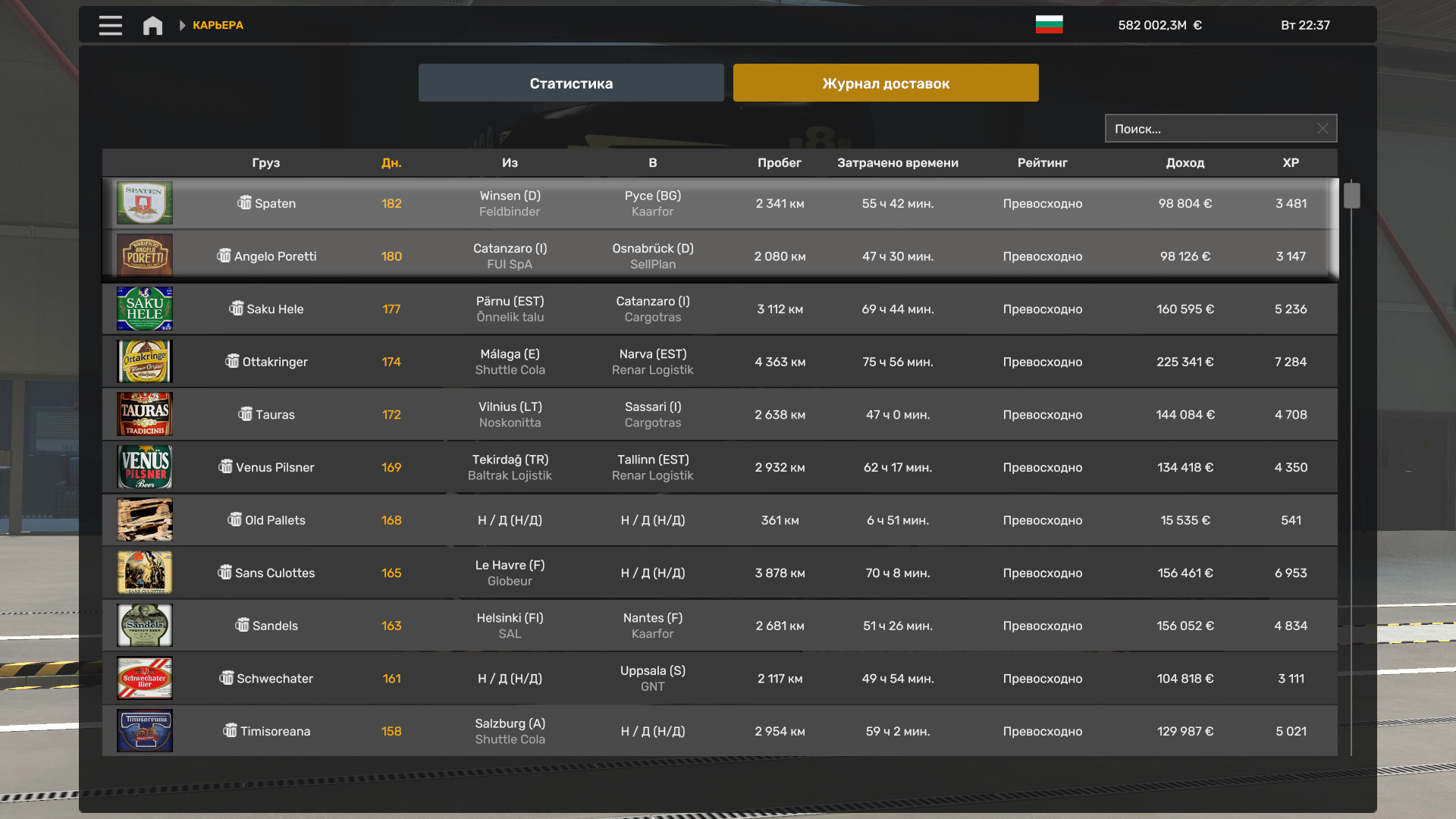Image resolution: width=1456 pixels, height=819 pixels.
Task: Click the 582 002,3M € balance
Action: click(1159, 25)
